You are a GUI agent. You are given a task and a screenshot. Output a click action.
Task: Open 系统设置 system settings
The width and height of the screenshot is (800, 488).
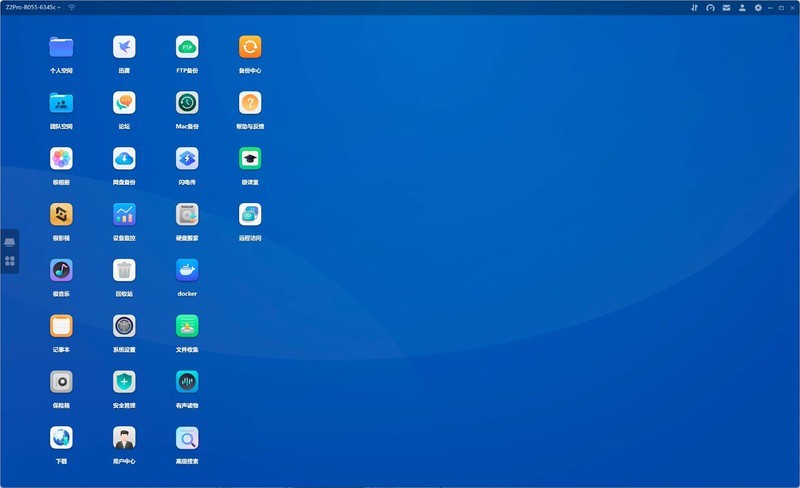point(124,326)
